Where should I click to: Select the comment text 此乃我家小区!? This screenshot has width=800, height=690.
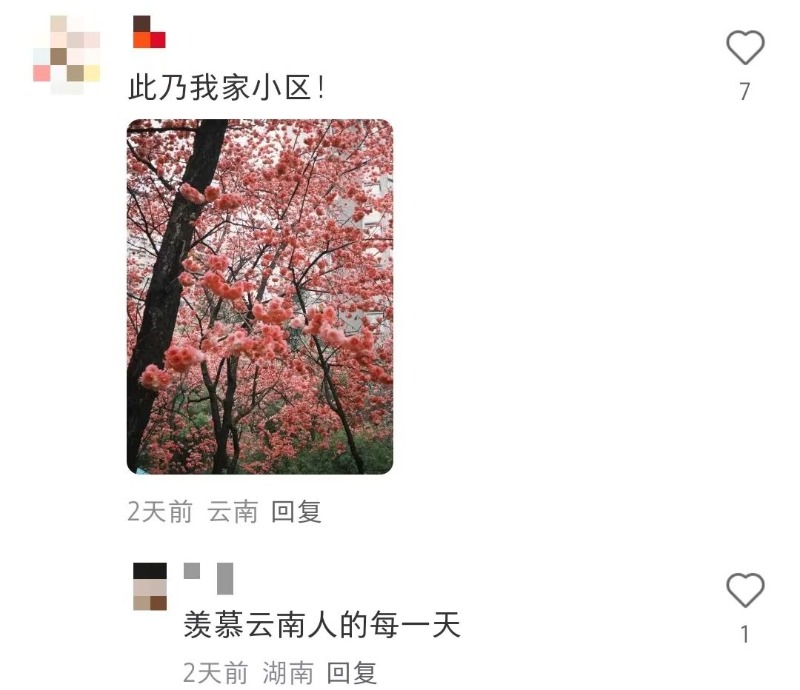pos(226,87)
